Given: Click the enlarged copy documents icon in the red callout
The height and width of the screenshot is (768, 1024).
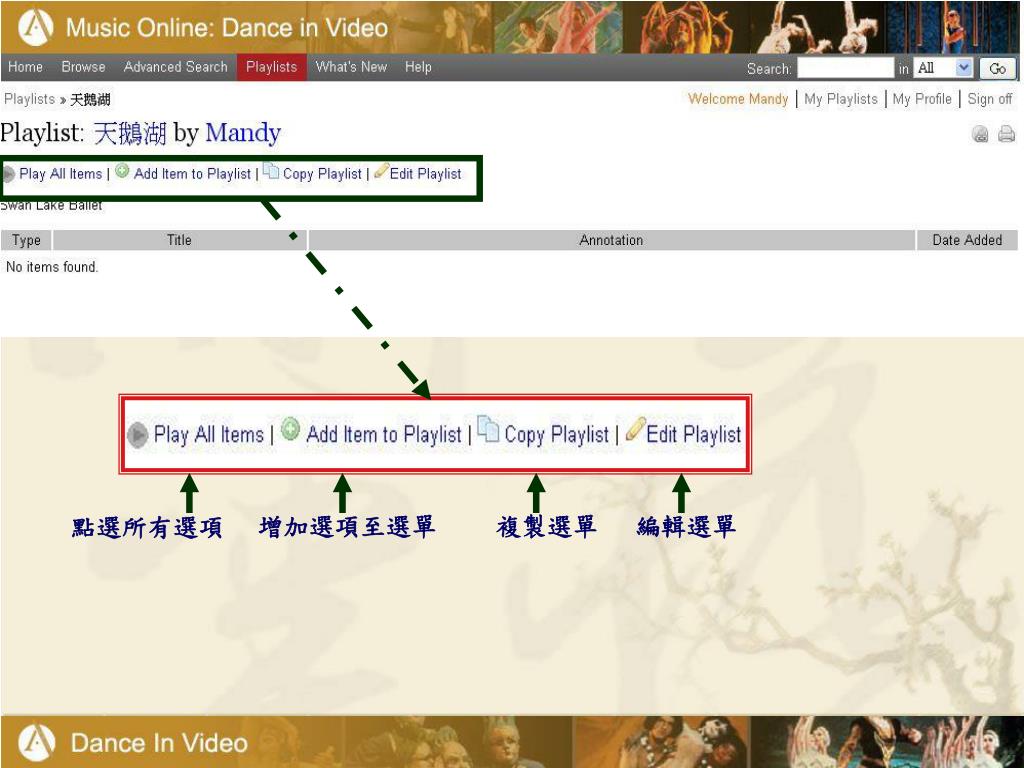Looking at the screenshot, I should point(488,429).
